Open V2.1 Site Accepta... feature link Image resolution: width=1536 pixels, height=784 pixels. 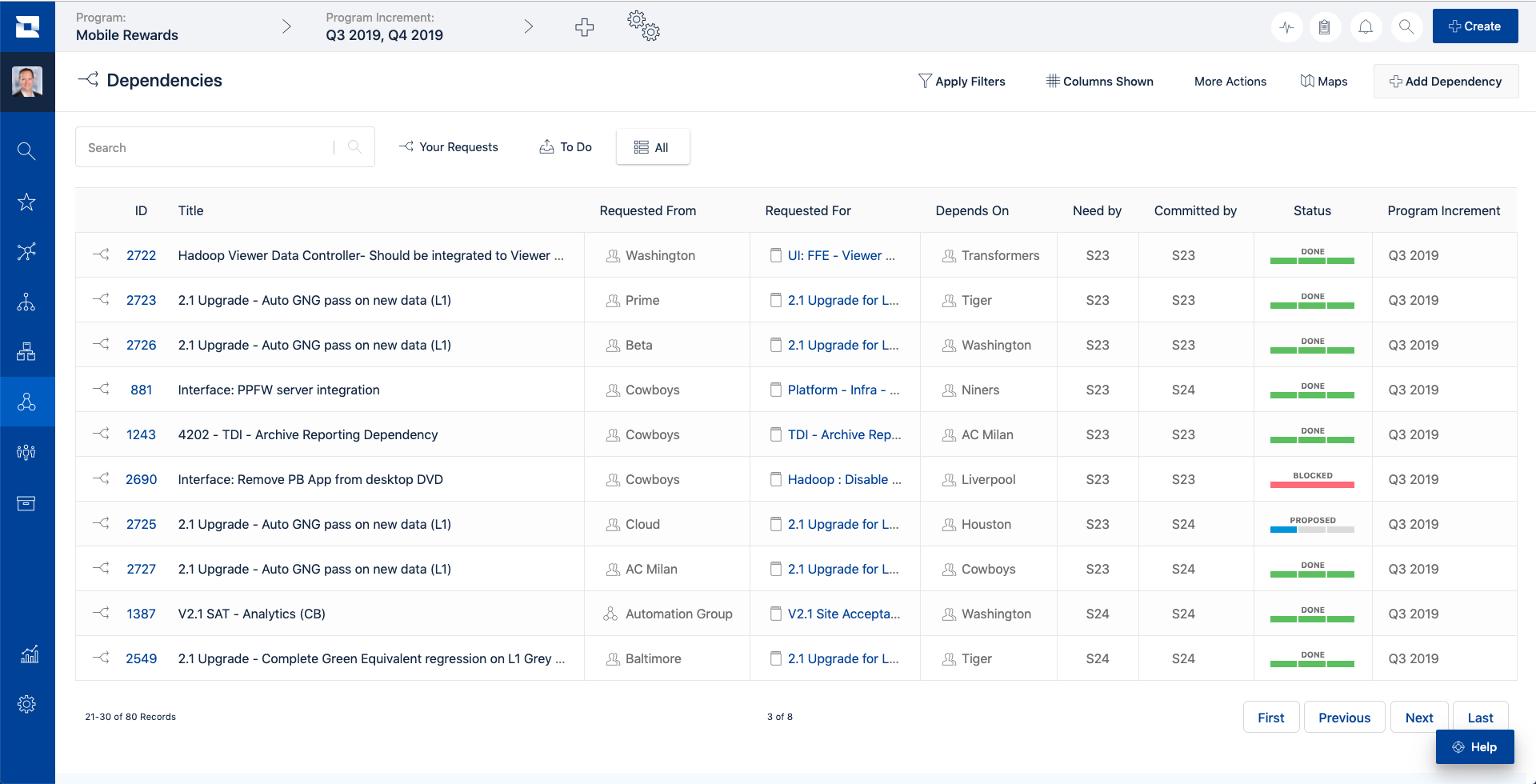click(x=843, y=614)
